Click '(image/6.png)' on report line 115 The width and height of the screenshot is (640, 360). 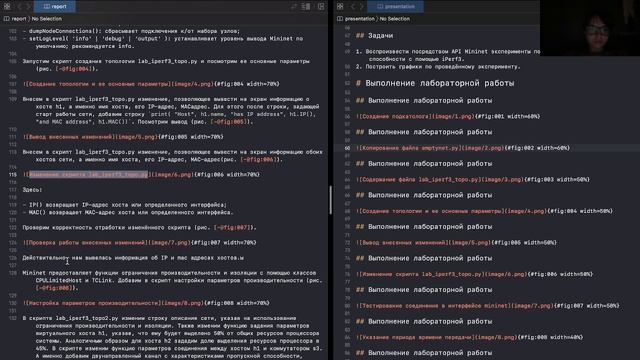[x=172, y=174]
